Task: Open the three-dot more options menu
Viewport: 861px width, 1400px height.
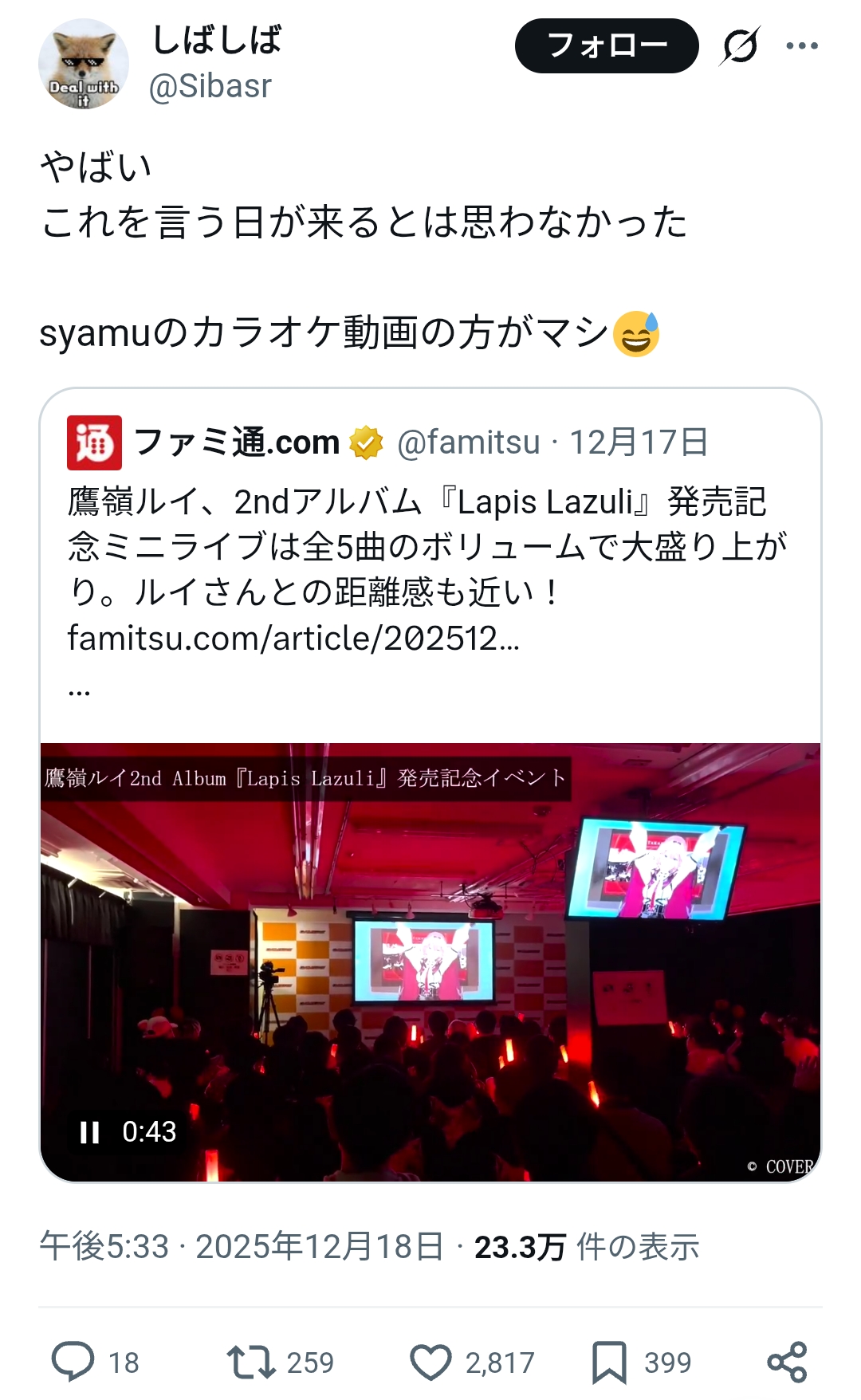Action: [x=802, y=45]
